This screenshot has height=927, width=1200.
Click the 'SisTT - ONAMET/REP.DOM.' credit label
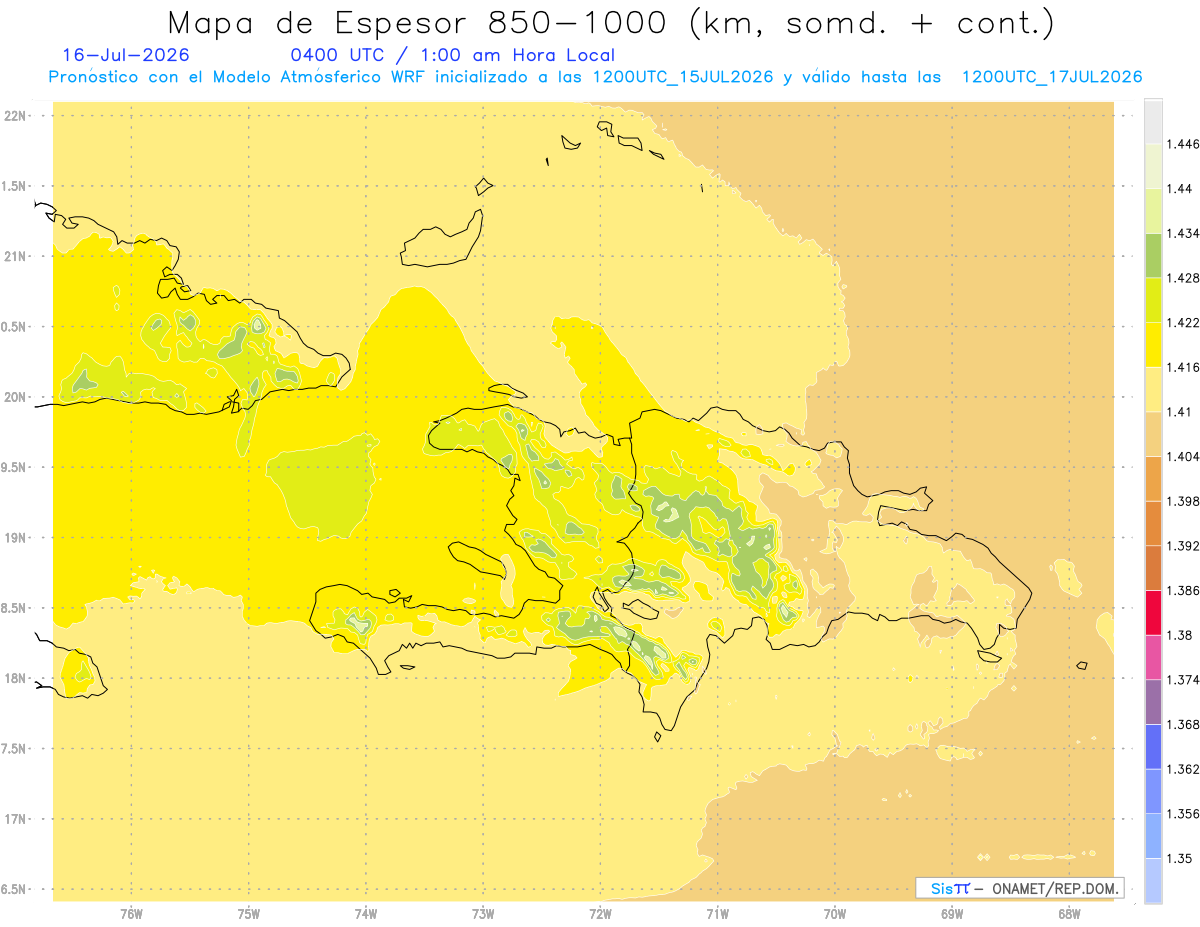pos(1020,888)
